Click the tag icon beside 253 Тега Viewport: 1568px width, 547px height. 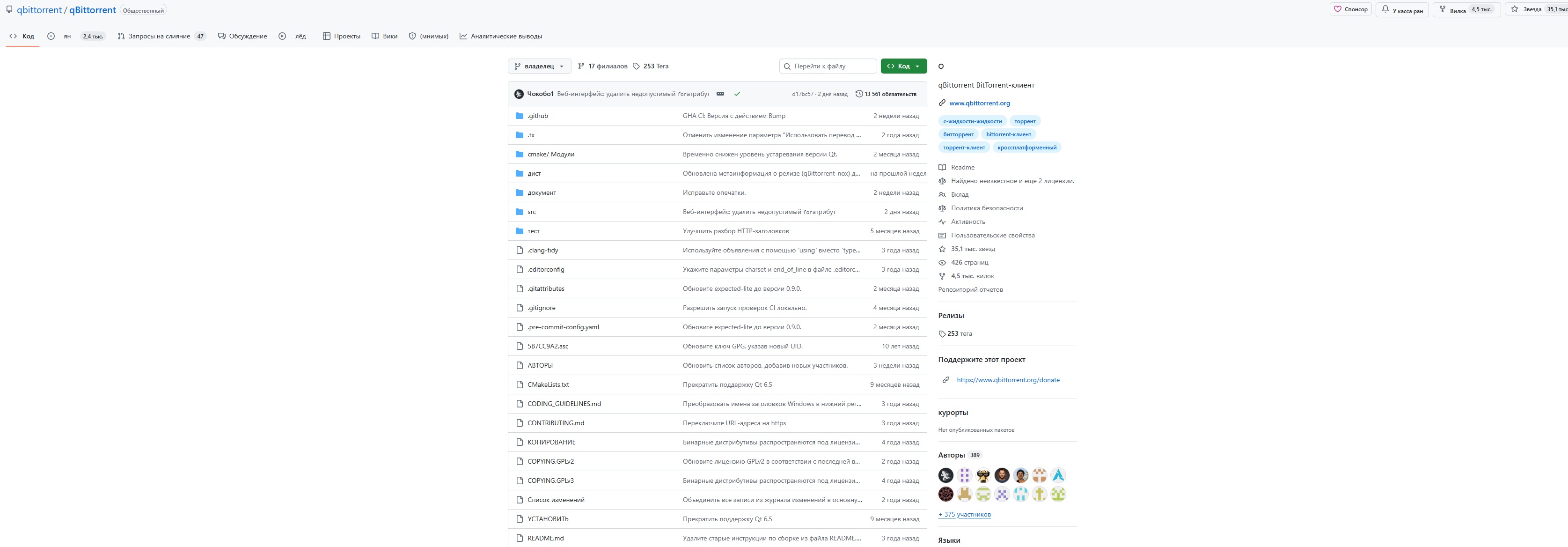(636, 67)
